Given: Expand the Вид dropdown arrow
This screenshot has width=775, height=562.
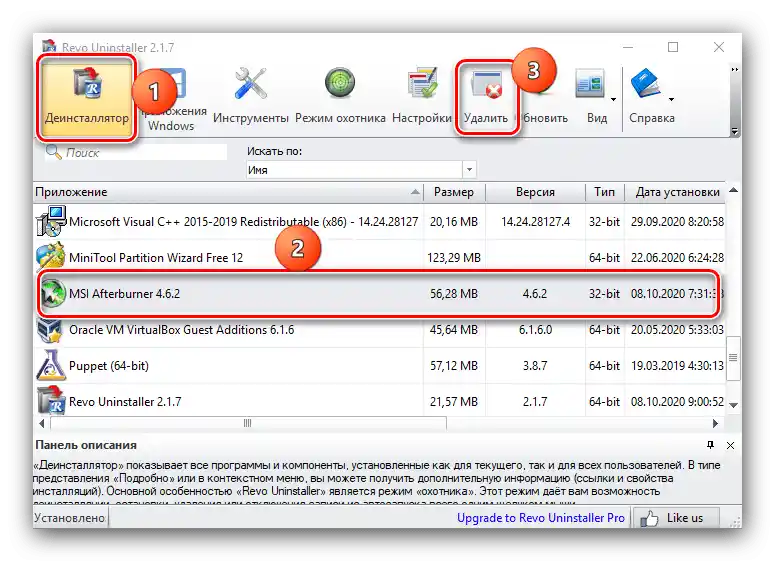Looking at the screenshot, I should pyautogui.click(x=613, y=99).
